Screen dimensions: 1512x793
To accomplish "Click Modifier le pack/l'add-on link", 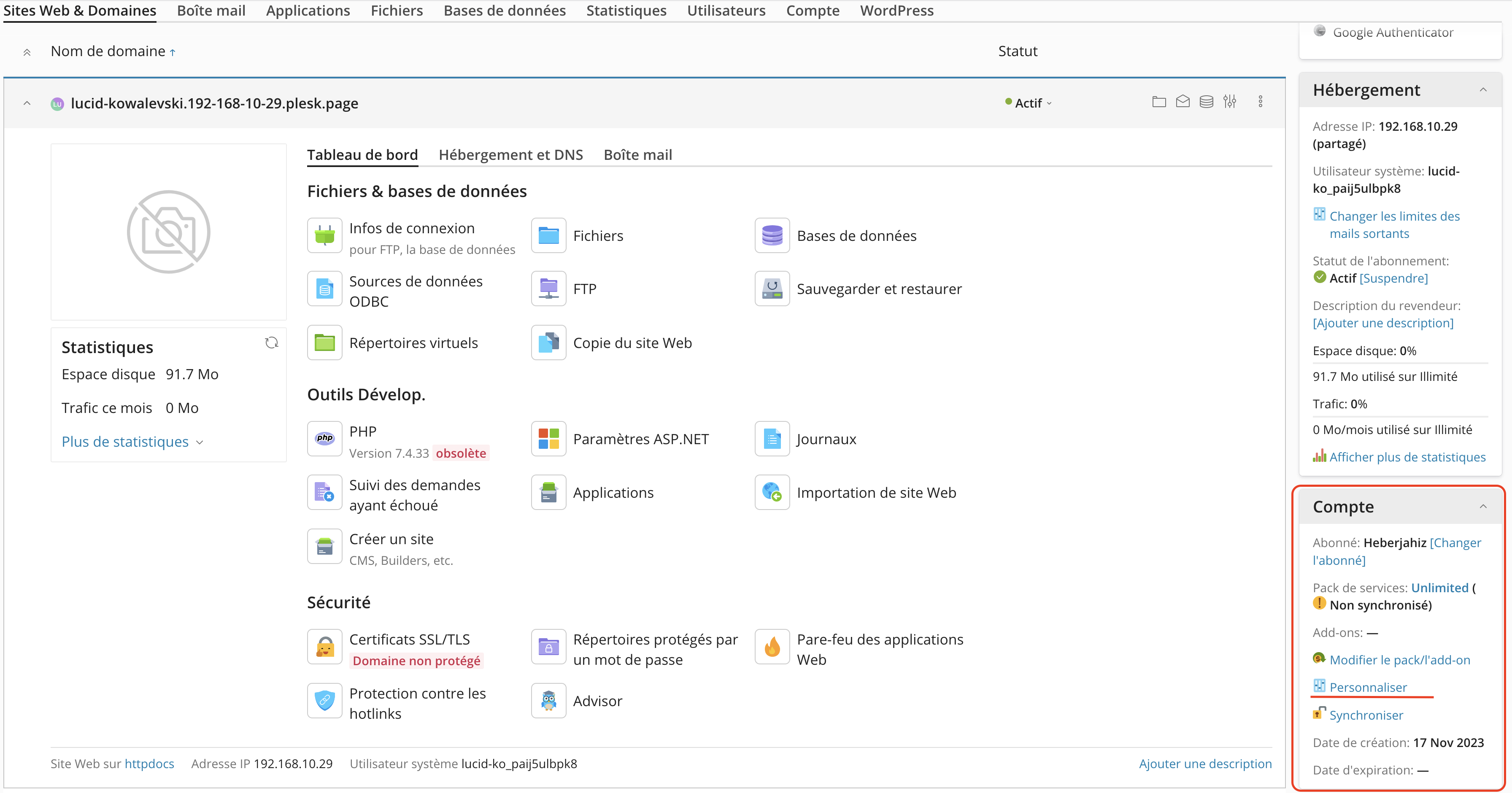I will pyautogui.click(x=1399, y=660).
